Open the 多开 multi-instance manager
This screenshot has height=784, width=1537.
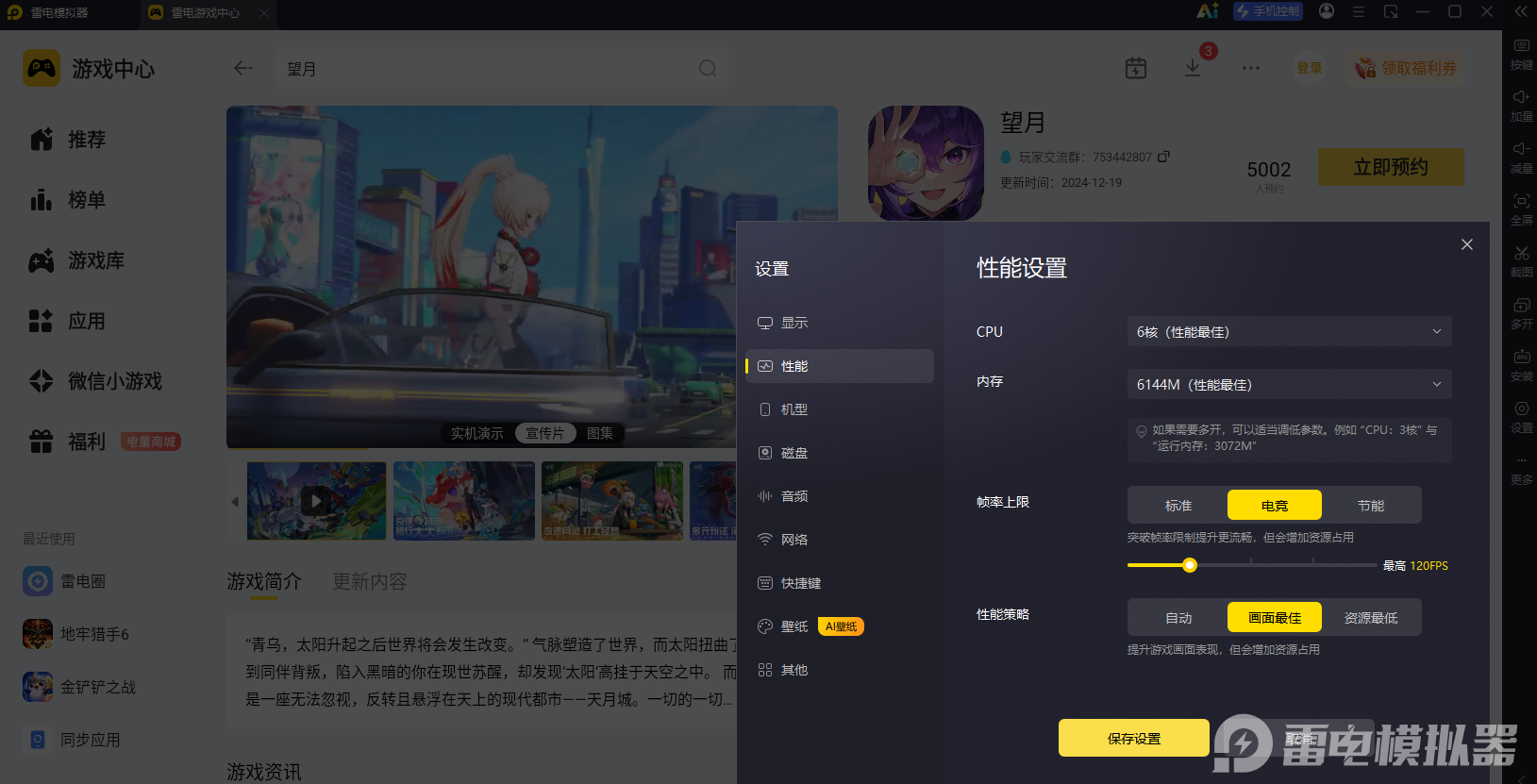pos(1521,313)
